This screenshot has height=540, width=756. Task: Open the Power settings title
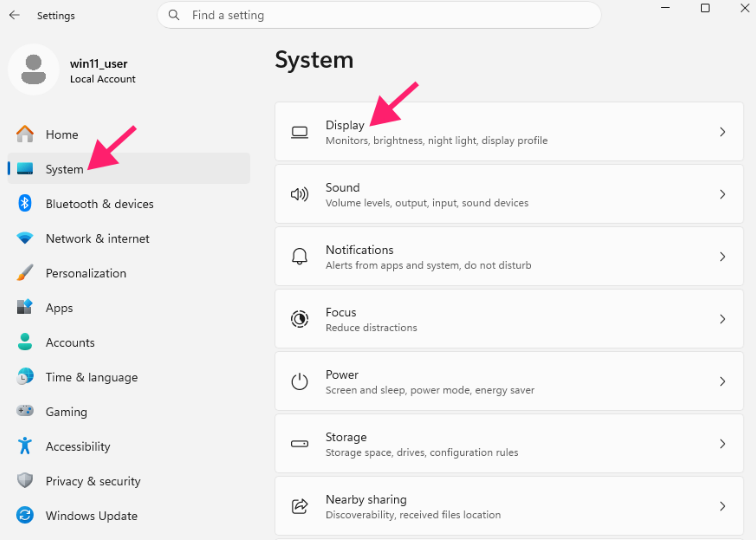(342, 374)
